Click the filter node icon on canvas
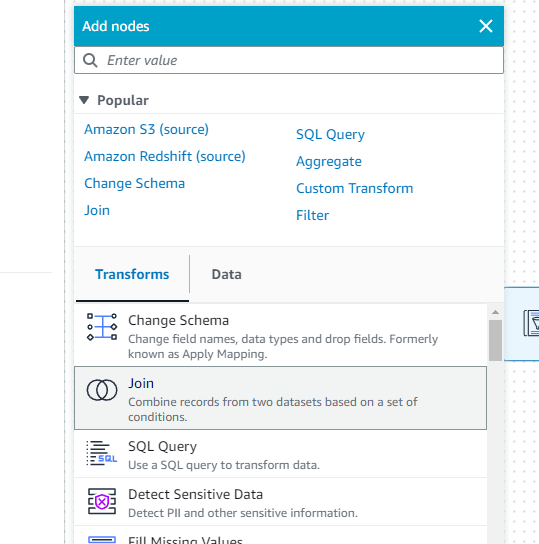The height and width of the screenshot is (544, 539). [x=532, y=323]
